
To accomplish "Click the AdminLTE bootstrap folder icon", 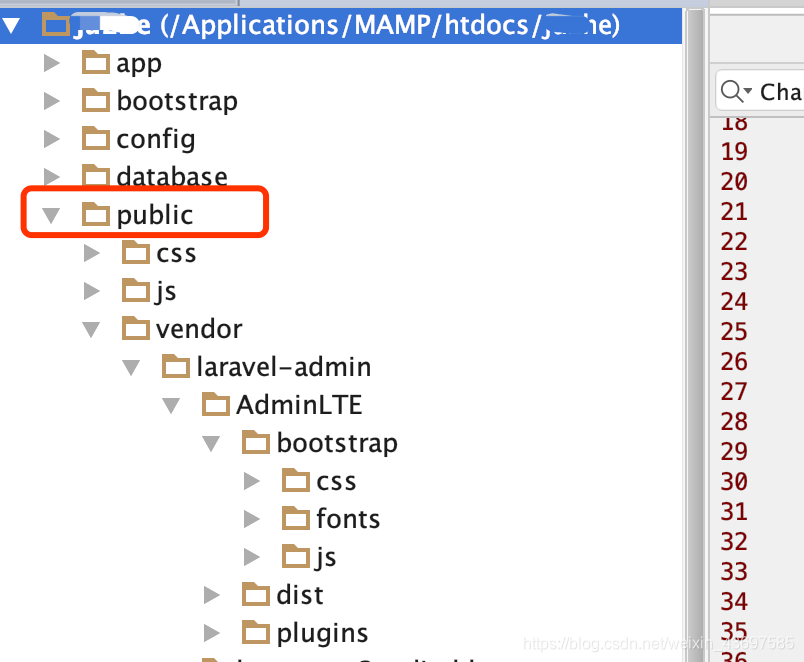I will click(256, 442).
